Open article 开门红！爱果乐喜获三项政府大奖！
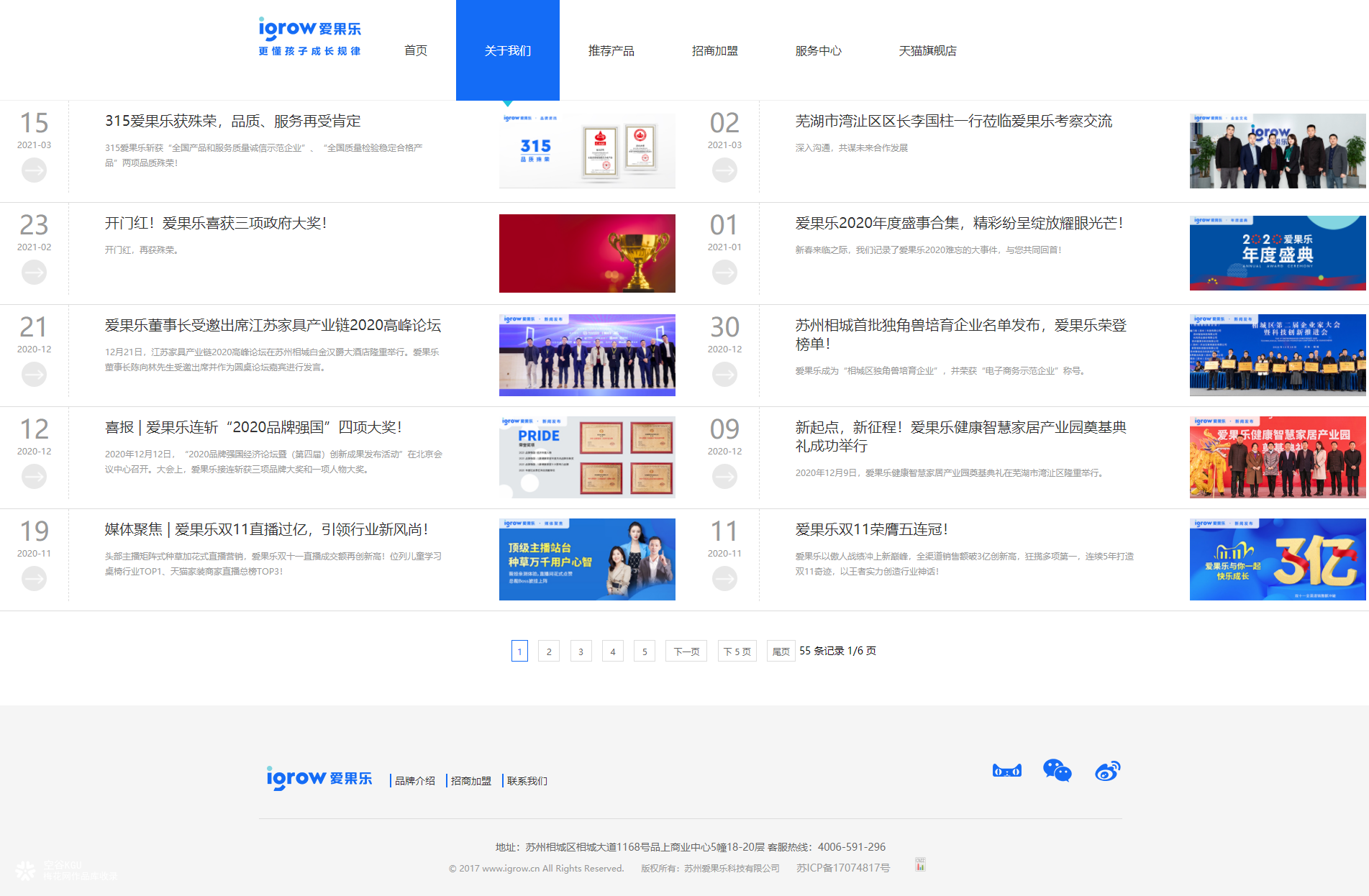 click(x=216, y=223)
